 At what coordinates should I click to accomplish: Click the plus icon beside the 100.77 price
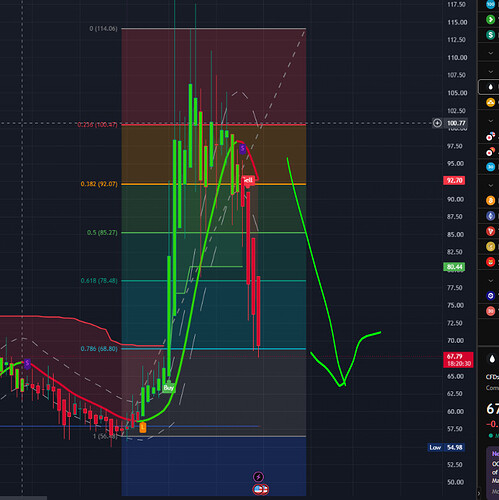click(437, 123)
